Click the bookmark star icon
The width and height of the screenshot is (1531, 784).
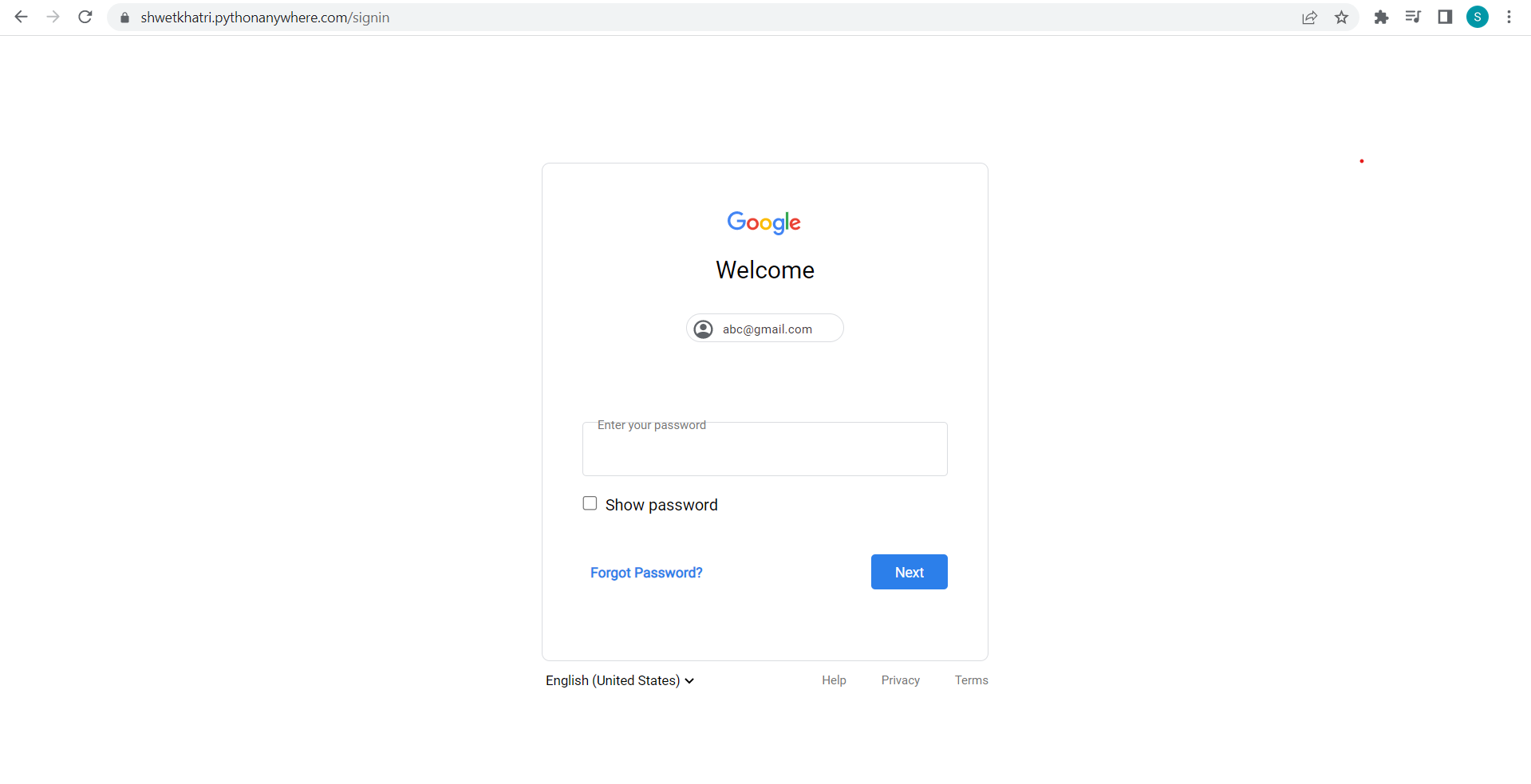[x=1341, y=17]
